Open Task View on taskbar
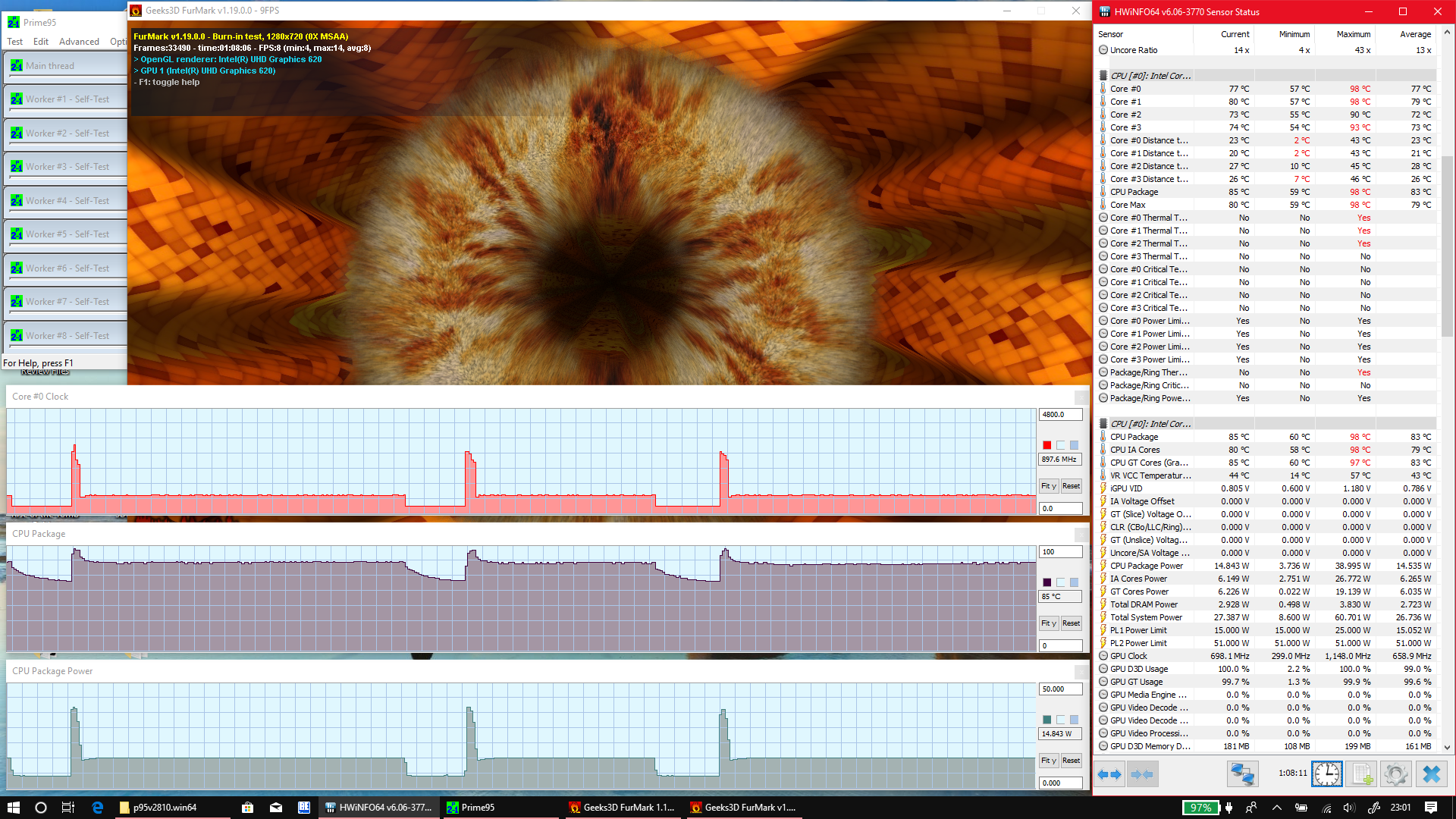The width and height of the screenshot is (1456, 819). coord(68,808)
